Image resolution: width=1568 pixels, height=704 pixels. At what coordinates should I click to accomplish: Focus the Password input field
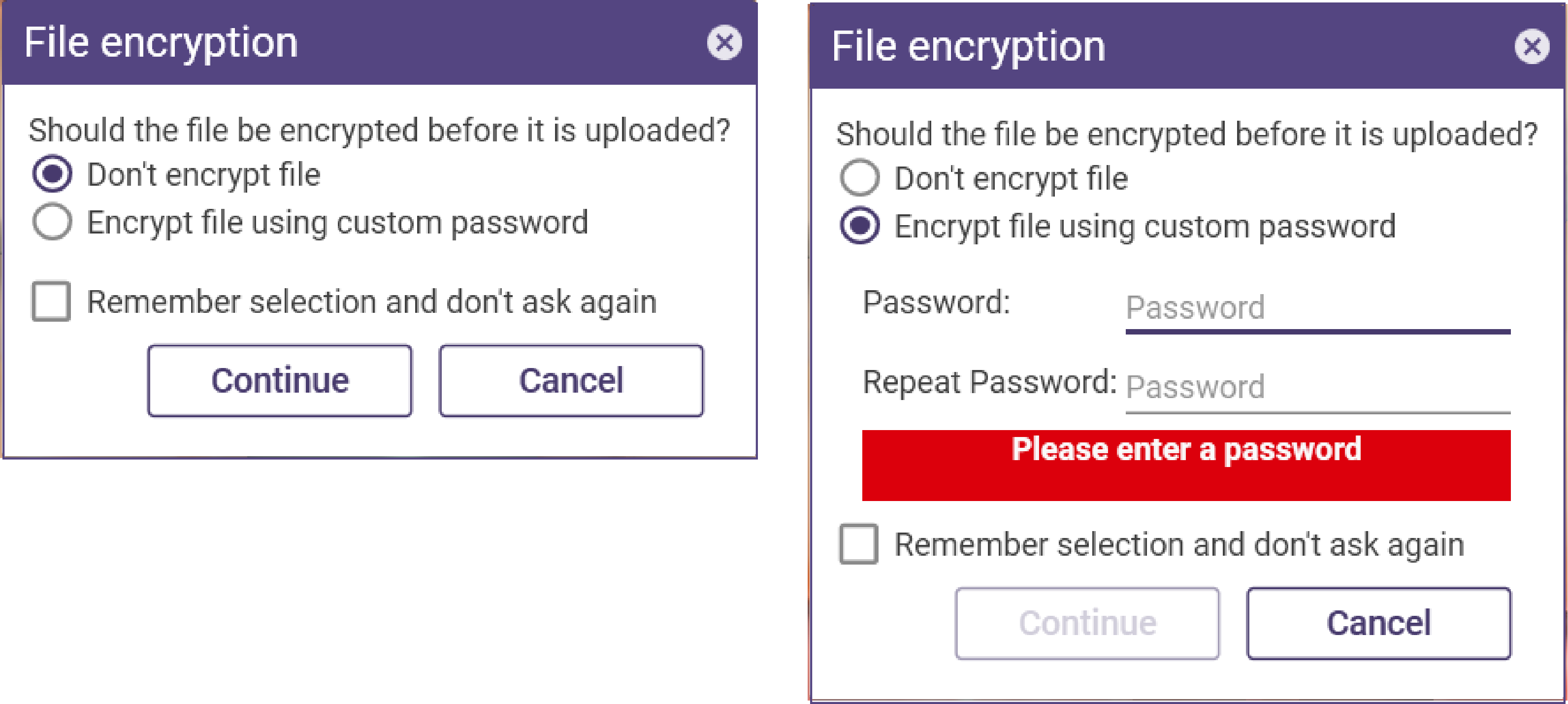[x=1318, y=309]
